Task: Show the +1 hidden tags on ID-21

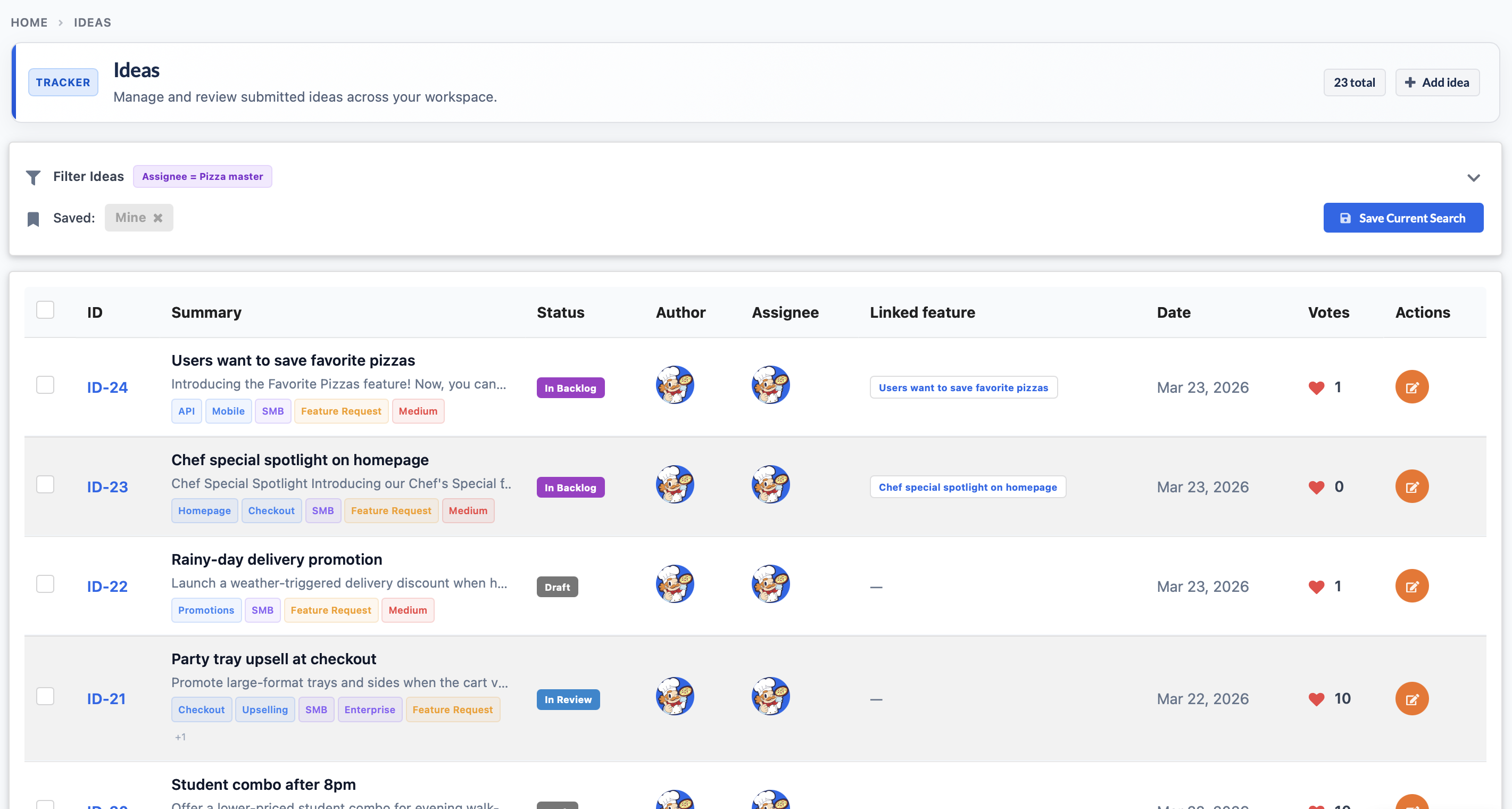Action: 180,737
